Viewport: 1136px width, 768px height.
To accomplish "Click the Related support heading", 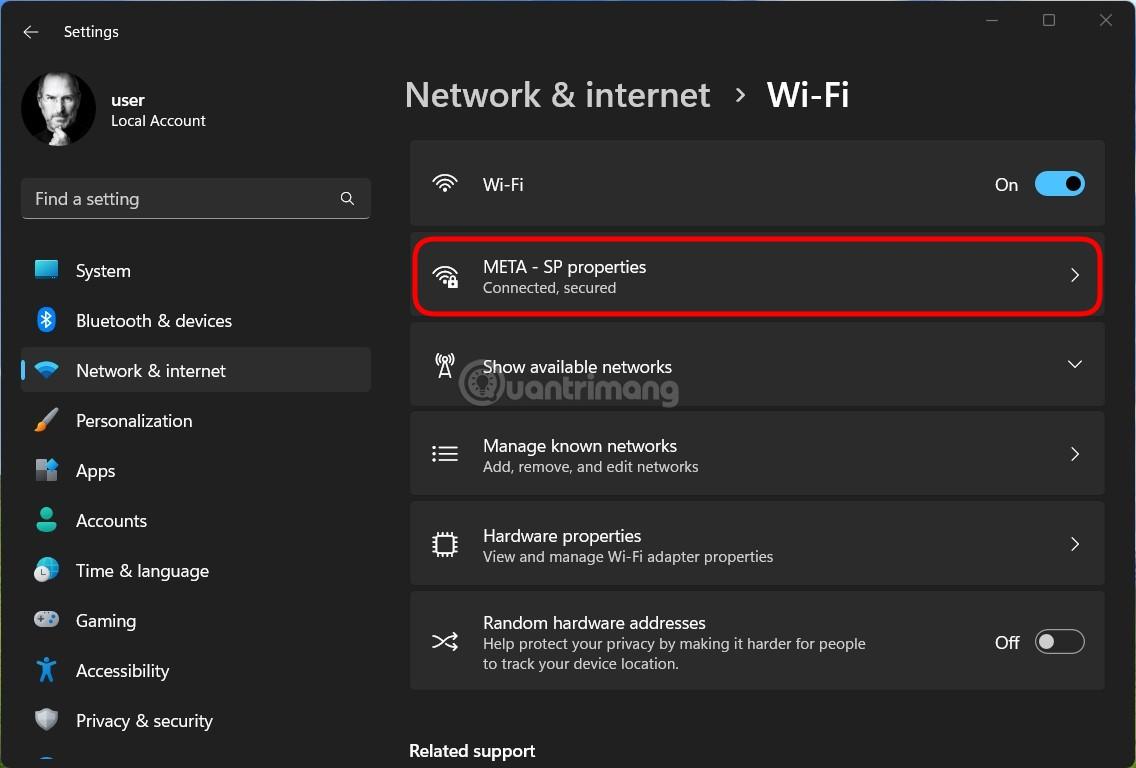I will pos(472,751).
